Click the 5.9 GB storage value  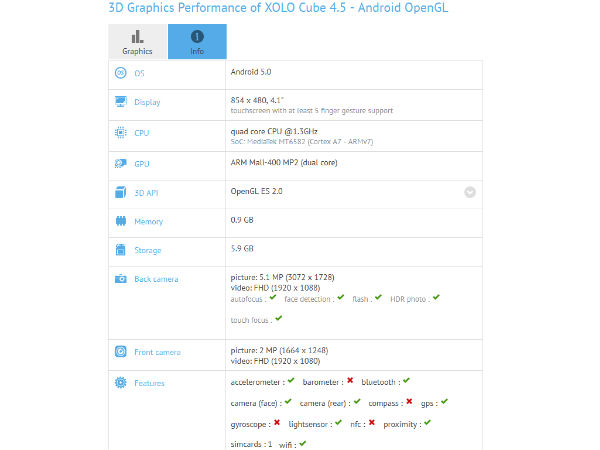pos(242,249)
